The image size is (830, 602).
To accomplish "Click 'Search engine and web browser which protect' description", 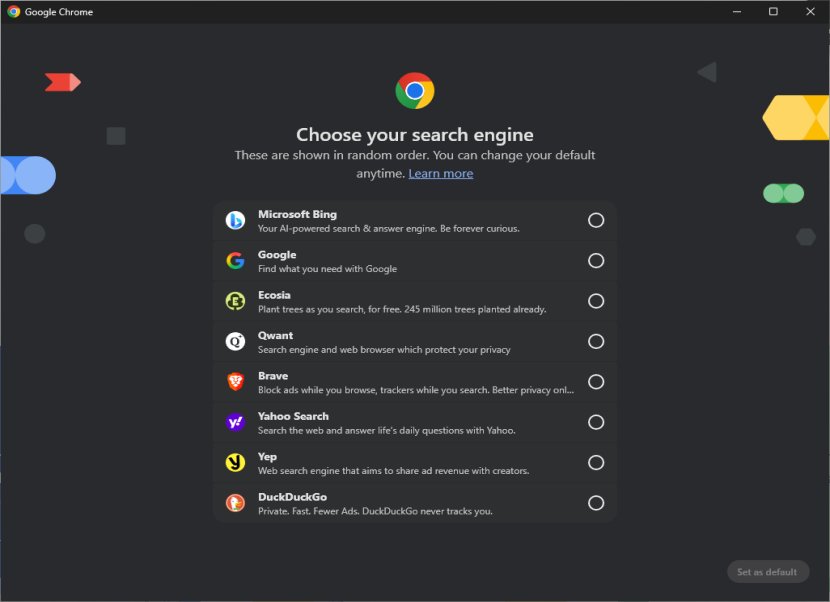I will pos(384,350).
